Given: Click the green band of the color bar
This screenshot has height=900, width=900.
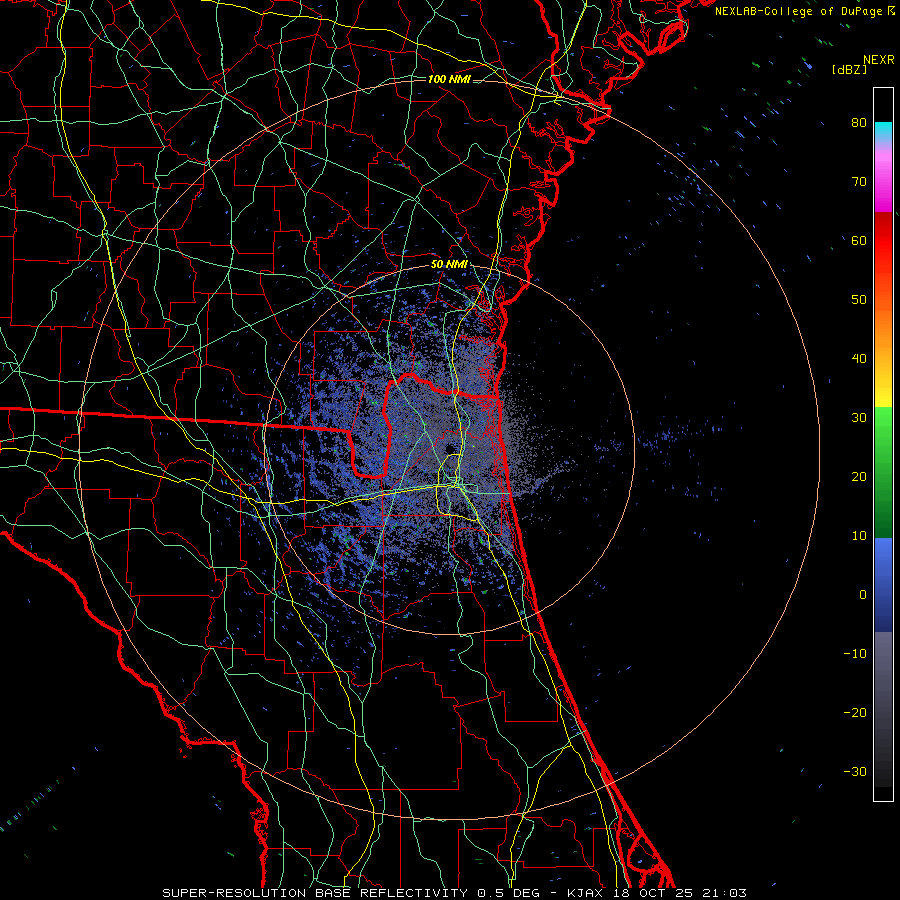Looking at the screenshot, I should [x=883, y=472].
